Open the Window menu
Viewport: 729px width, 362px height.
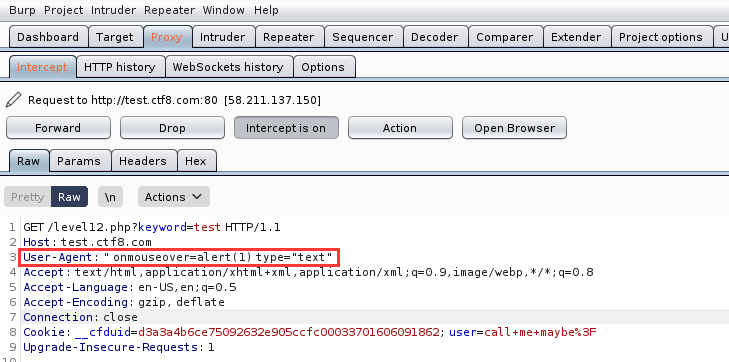coord(224,10)
